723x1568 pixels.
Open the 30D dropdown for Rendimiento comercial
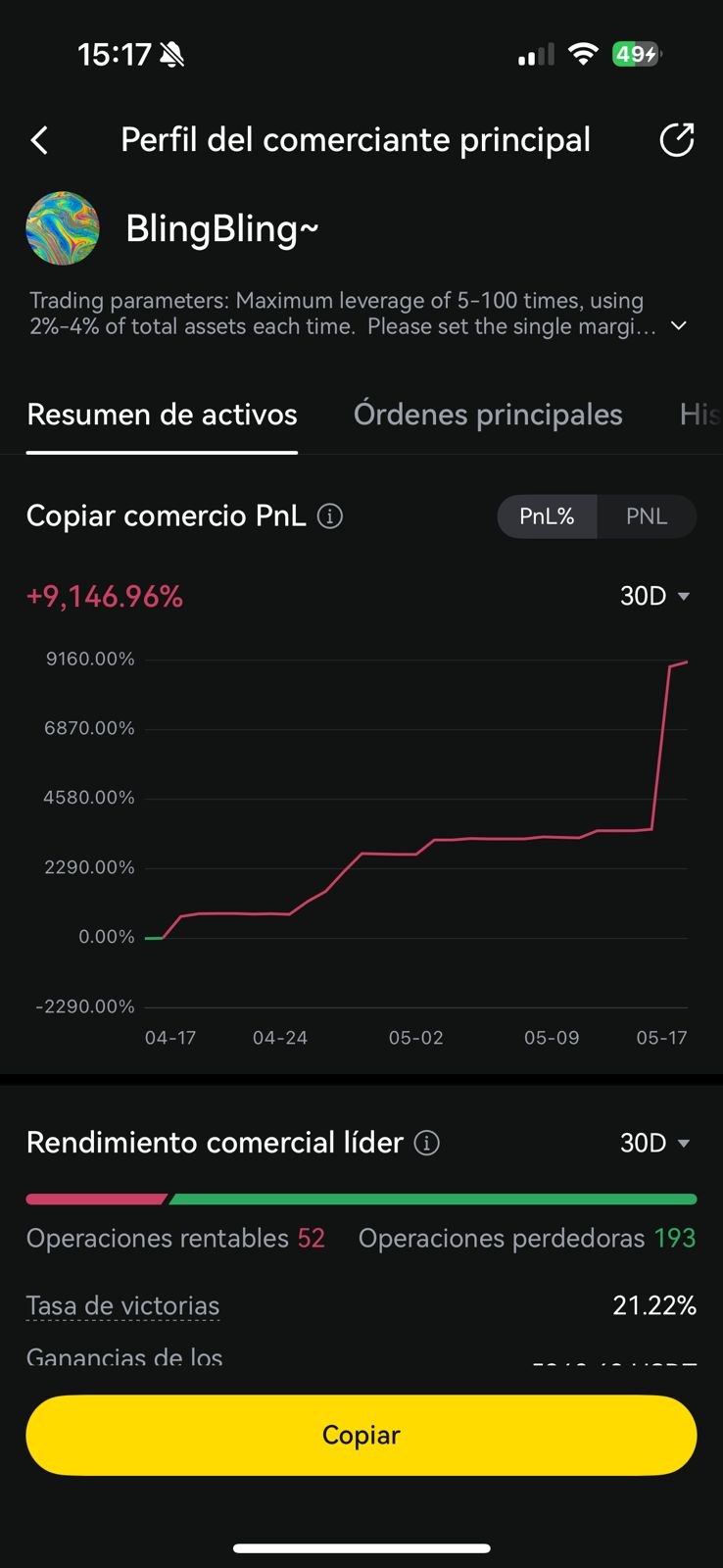pyautogui.click(x=655, y=1143)
